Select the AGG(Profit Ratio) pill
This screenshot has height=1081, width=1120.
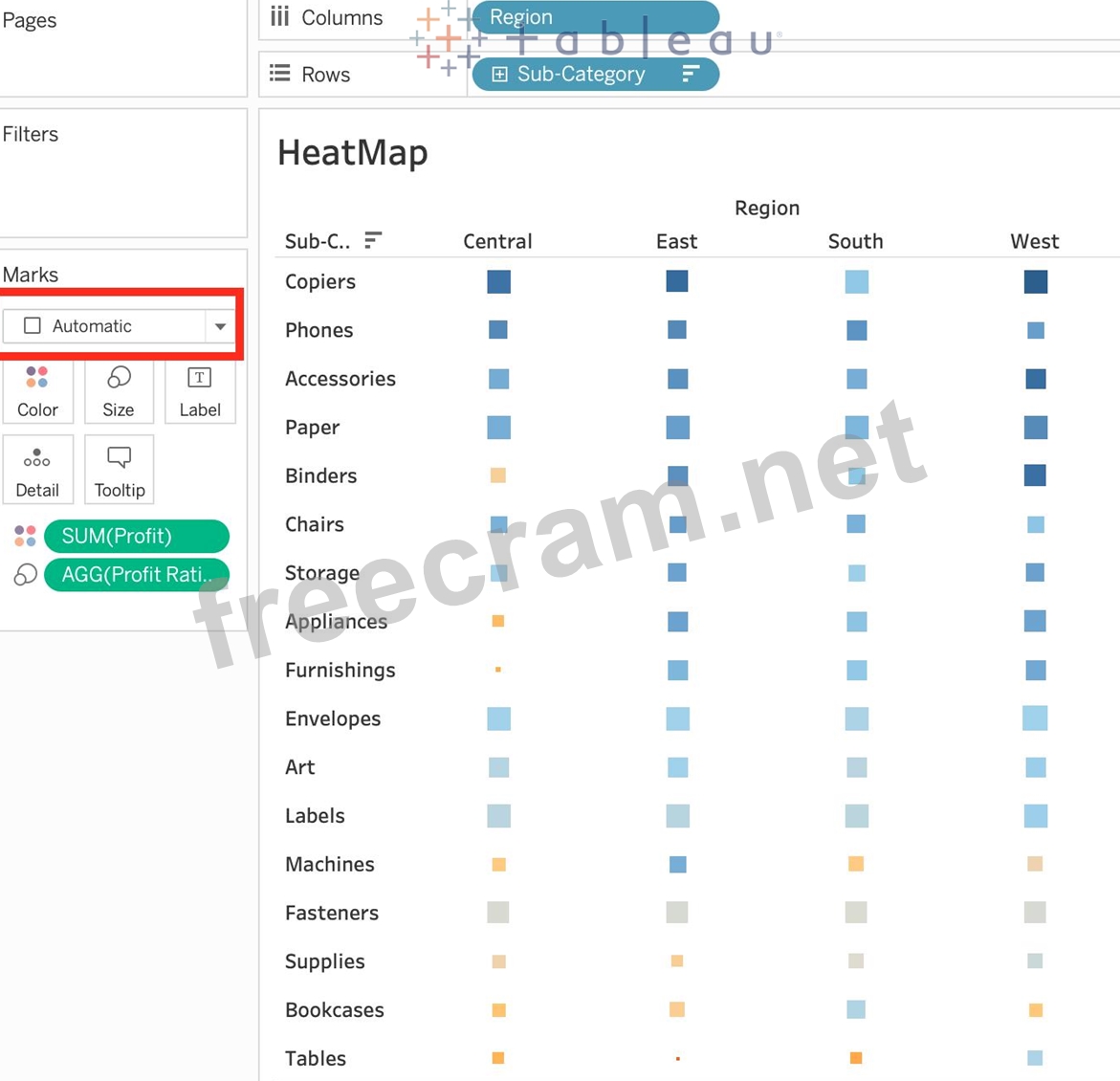coord(136,574)
